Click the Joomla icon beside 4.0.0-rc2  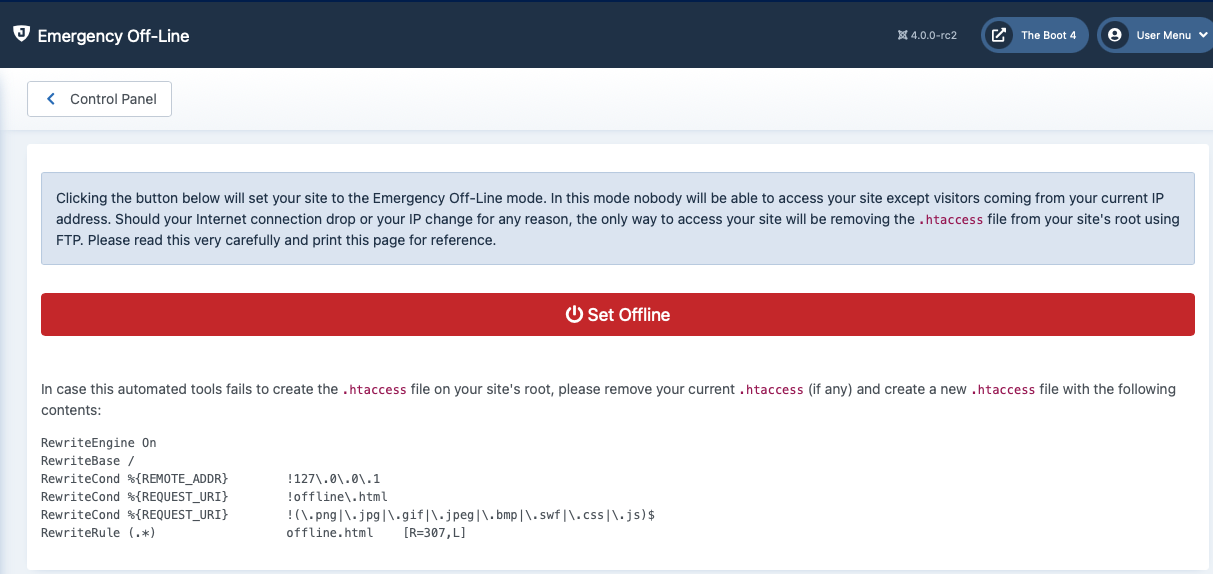902,35
